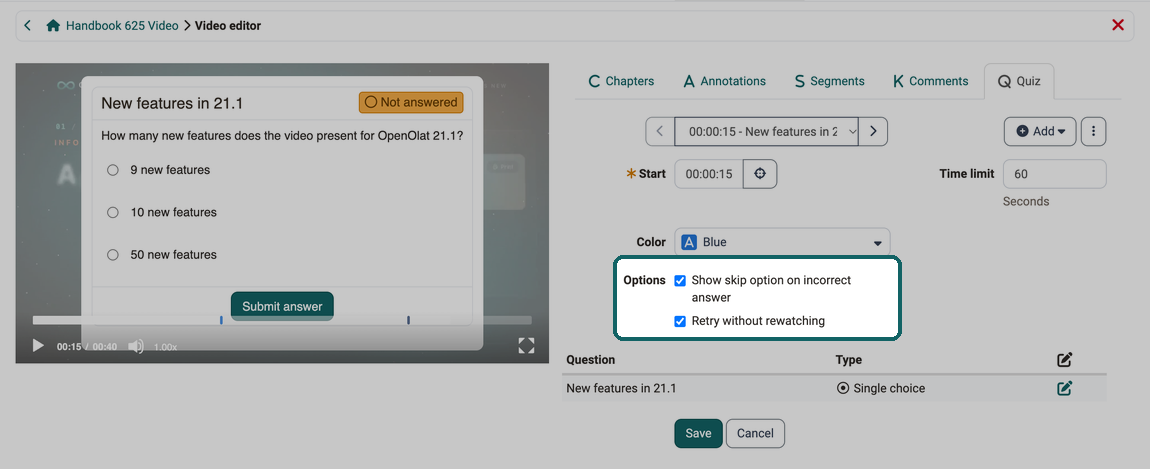Click the Question column header
Screen dimensions: 1150x469
click(591, 360)
